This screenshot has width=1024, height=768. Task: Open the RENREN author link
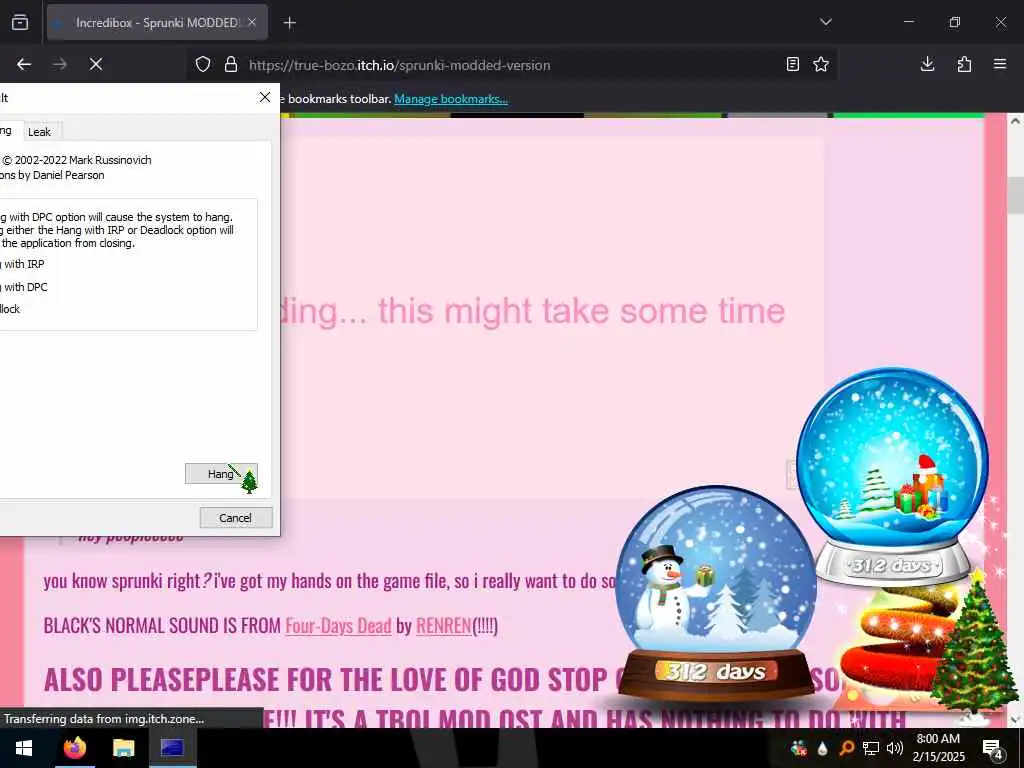[x=443, y=626]
